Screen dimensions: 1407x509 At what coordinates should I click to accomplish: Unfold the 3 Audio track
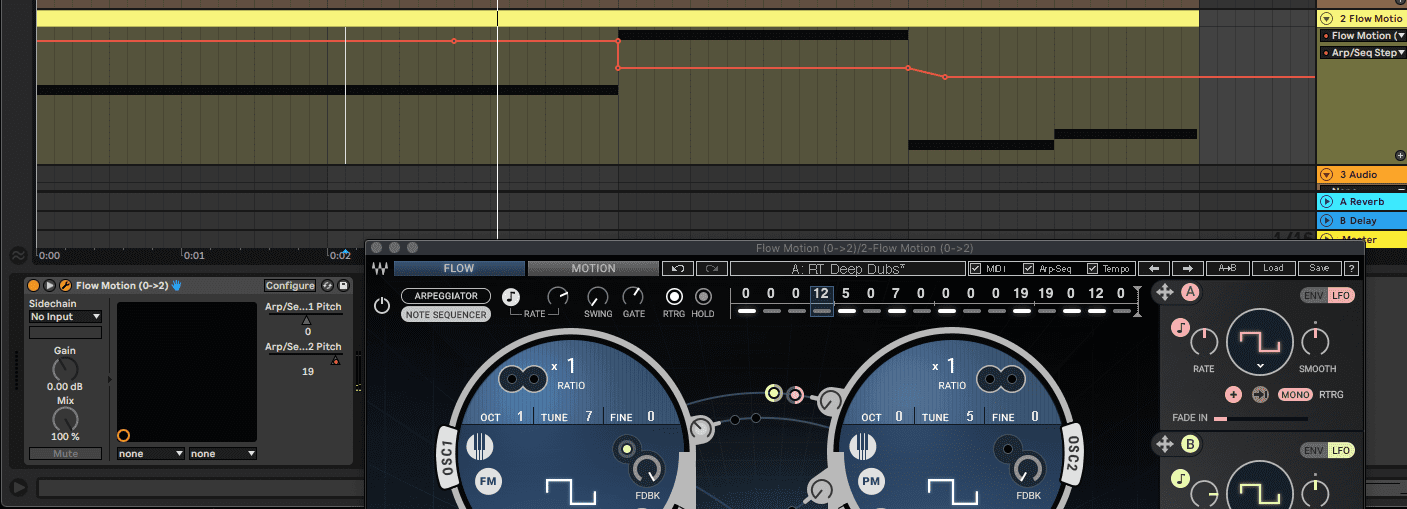pos(1327,175)
